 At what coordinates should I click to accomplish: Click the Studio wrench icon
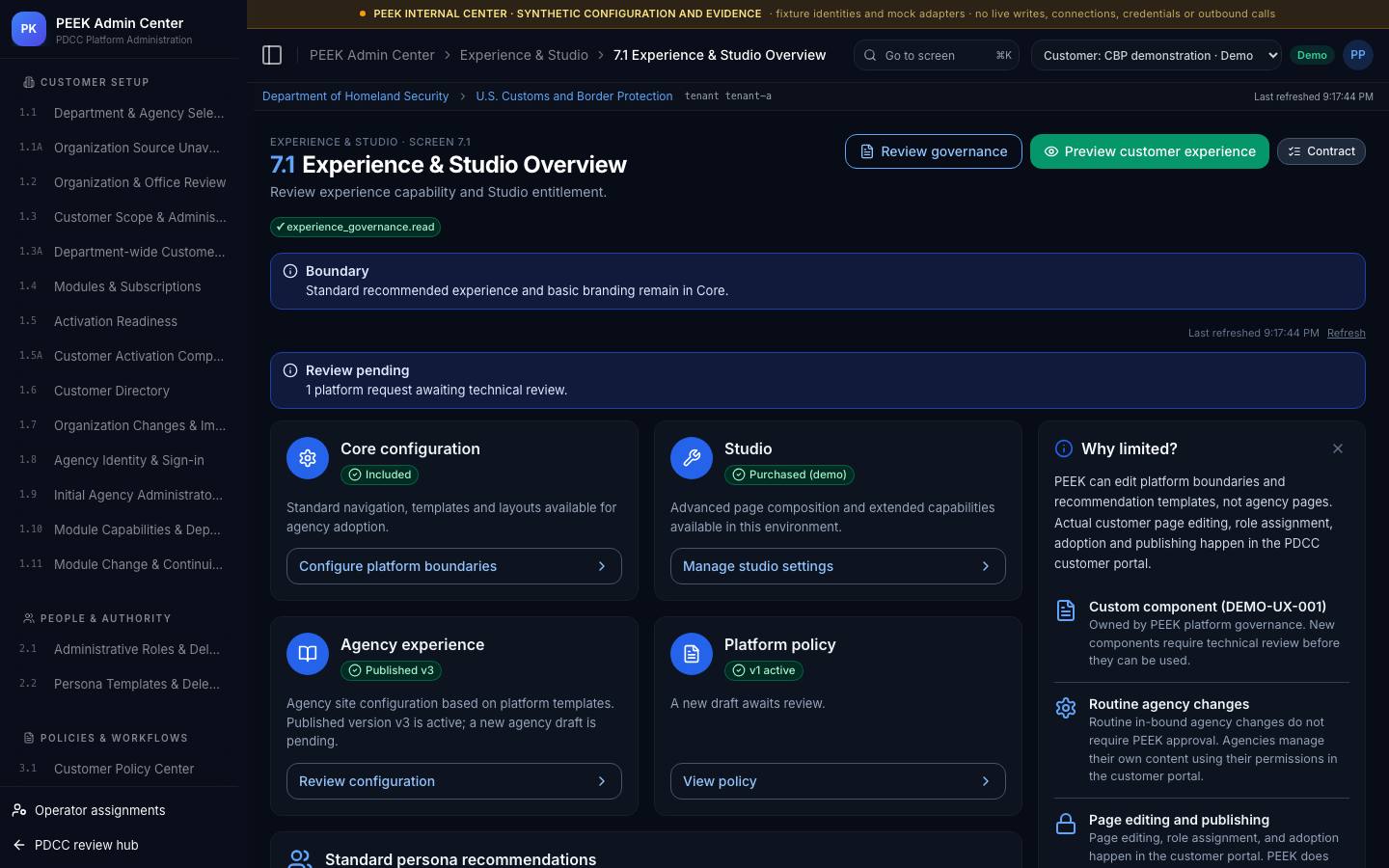point(692,458)
